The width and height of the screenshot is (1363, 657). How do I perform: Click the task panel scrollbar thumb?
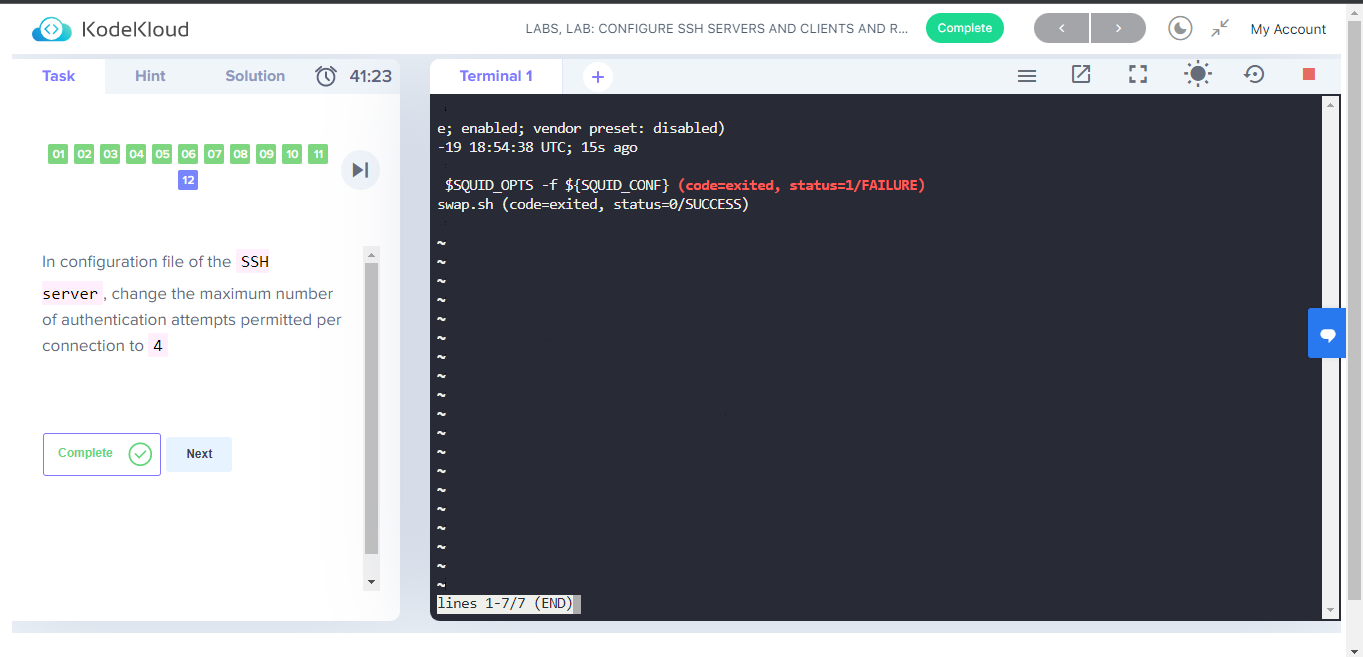(372, 408)
